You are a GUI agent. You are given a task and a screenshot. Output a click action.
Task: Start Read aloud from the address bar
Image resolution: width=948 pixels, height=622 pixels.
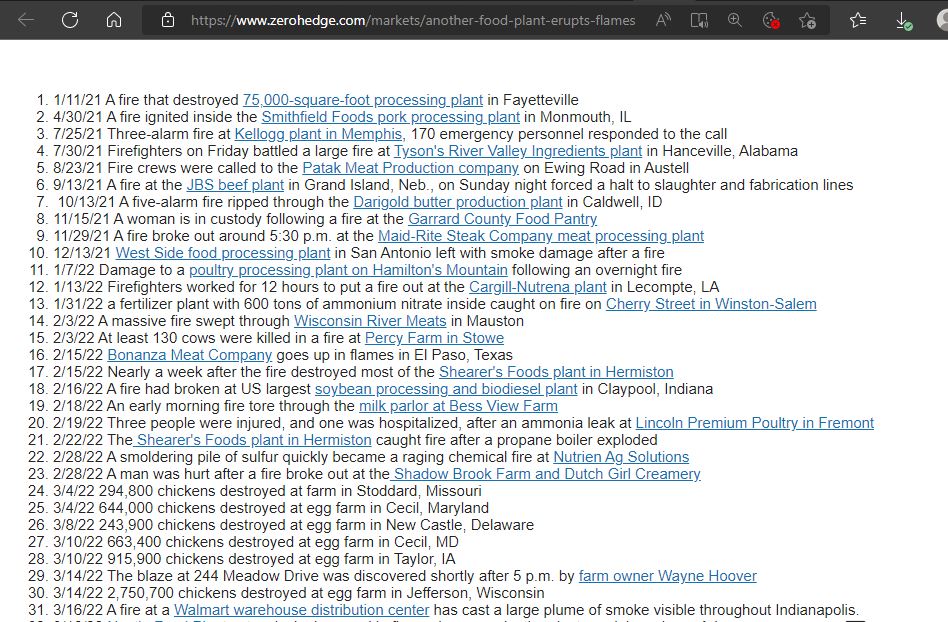pos(663,20)
